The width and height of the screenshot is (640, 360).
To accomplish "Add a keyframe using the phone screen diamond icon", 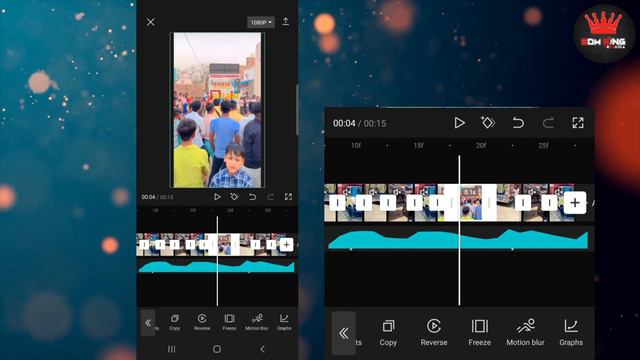I will pyautogui.click(x=234, y=197).
